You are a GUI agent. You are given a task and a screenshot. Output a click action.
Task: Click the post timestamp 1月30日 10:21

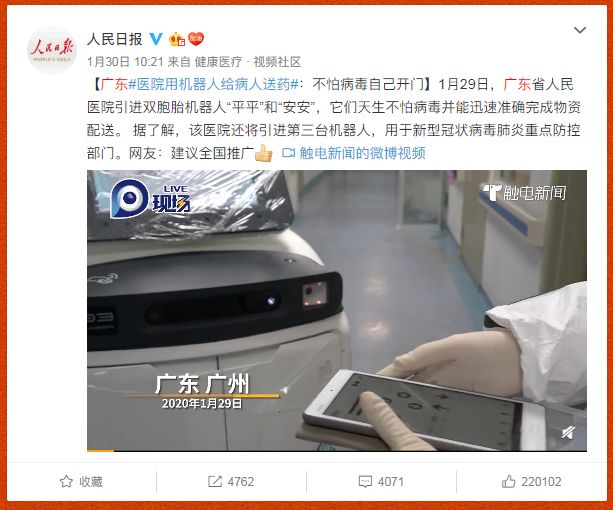coord(125,62)
